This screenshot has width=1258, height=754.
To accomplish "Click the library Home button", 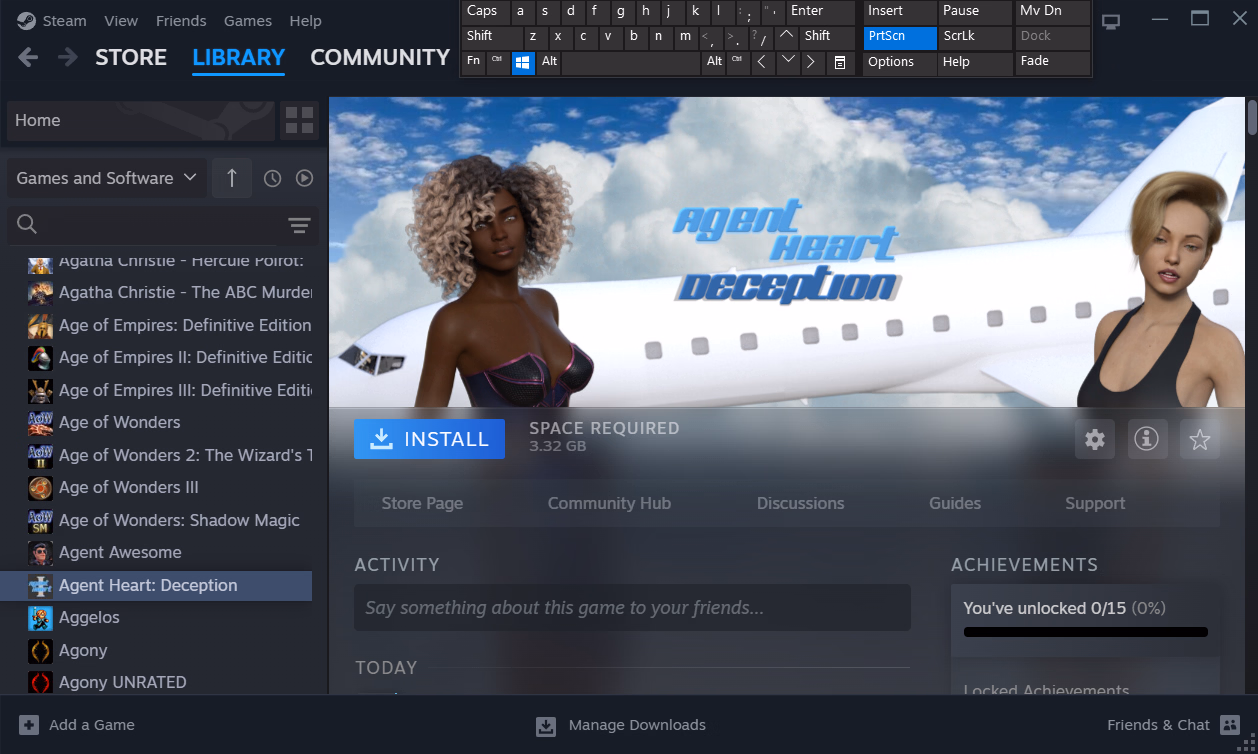I will (x=140, y=120).
